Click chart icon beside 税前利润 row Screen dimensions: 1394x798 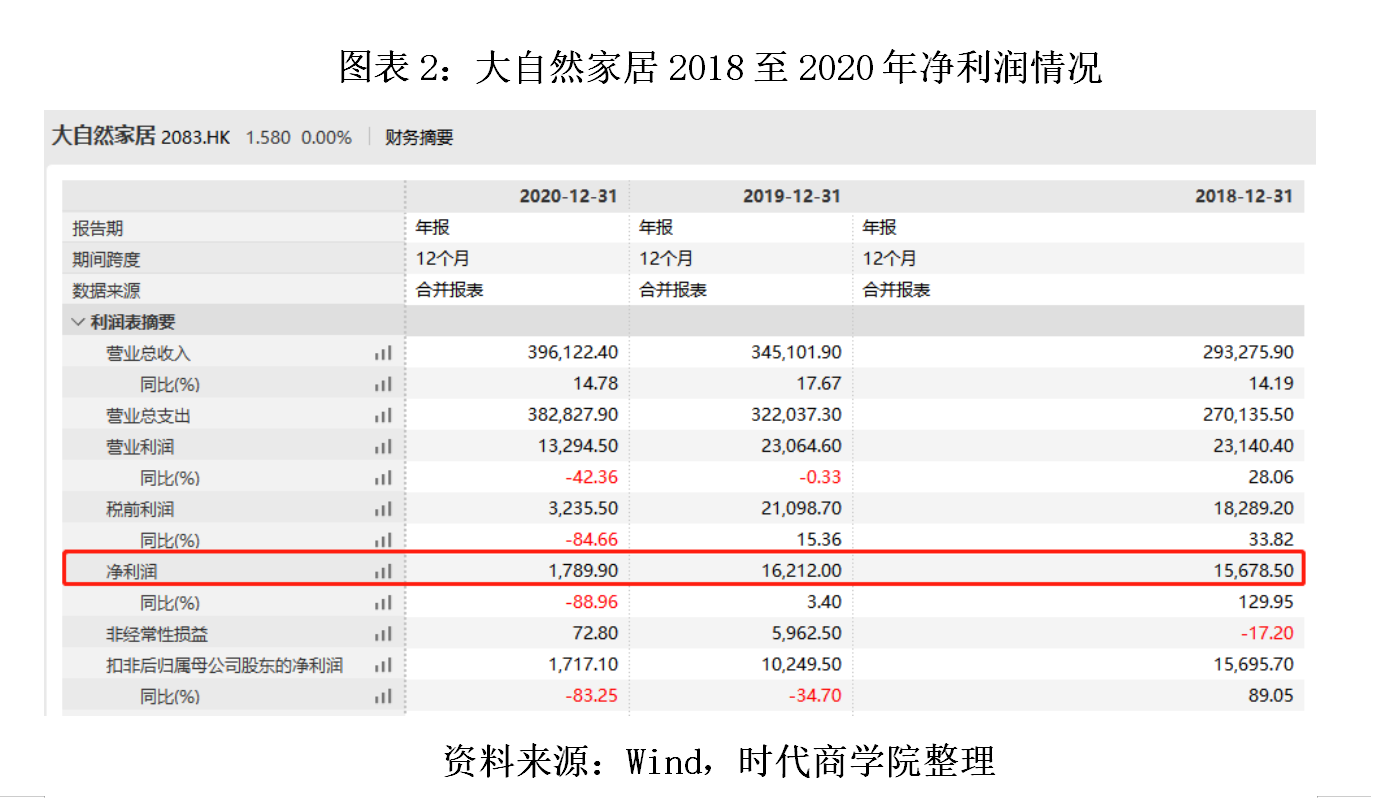[x=383, y=509]
